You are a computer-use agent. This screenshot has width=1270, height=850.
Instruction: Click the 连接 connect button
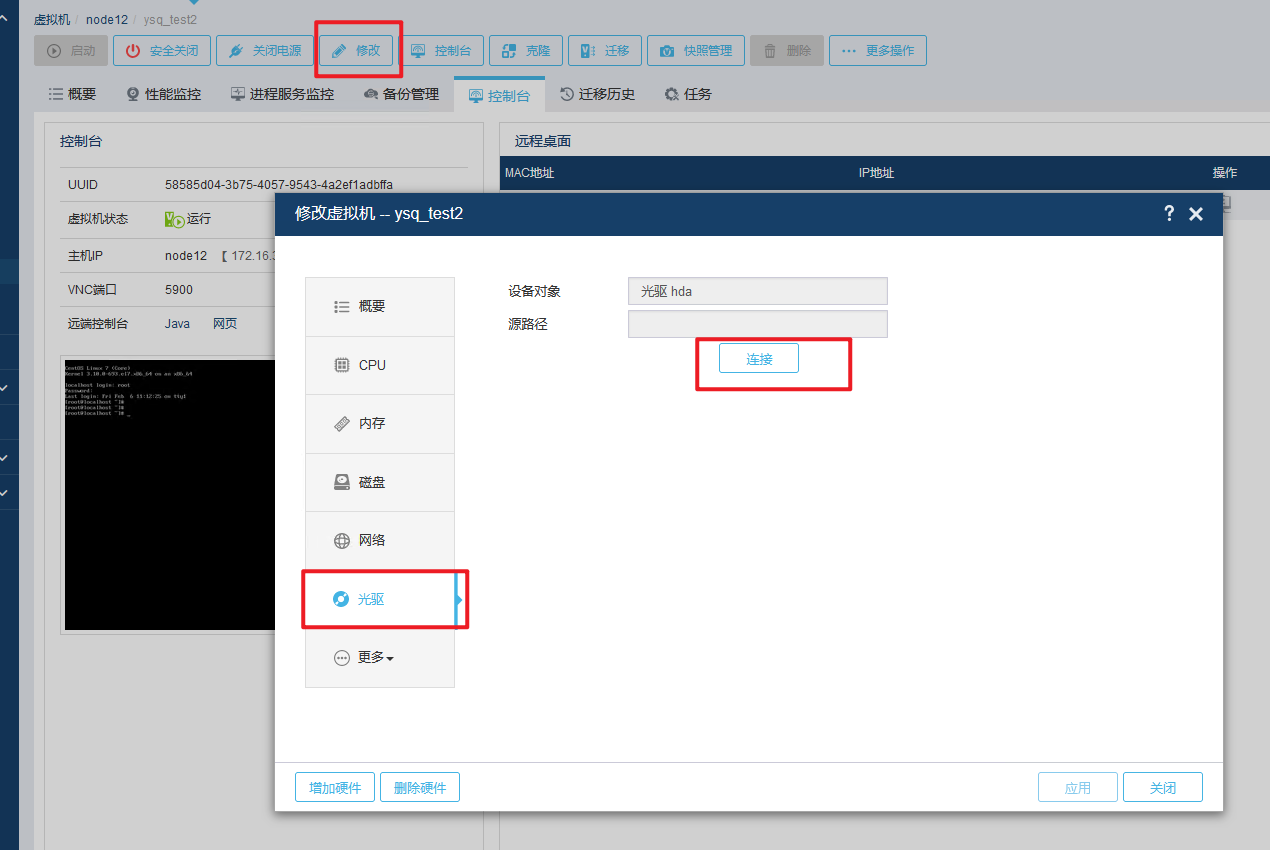758,359
